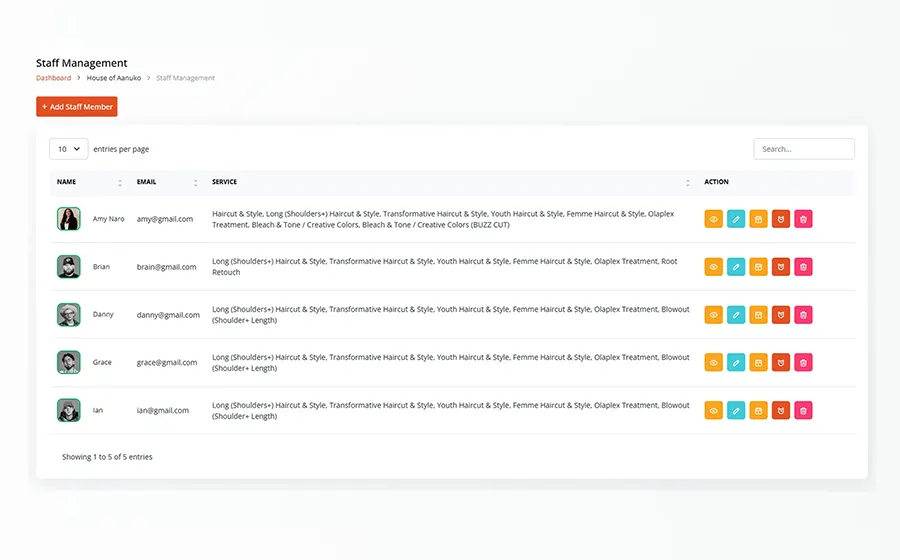900x560 pixels.
Task: Click Ian's profile photo
Action: pos(68,410)
